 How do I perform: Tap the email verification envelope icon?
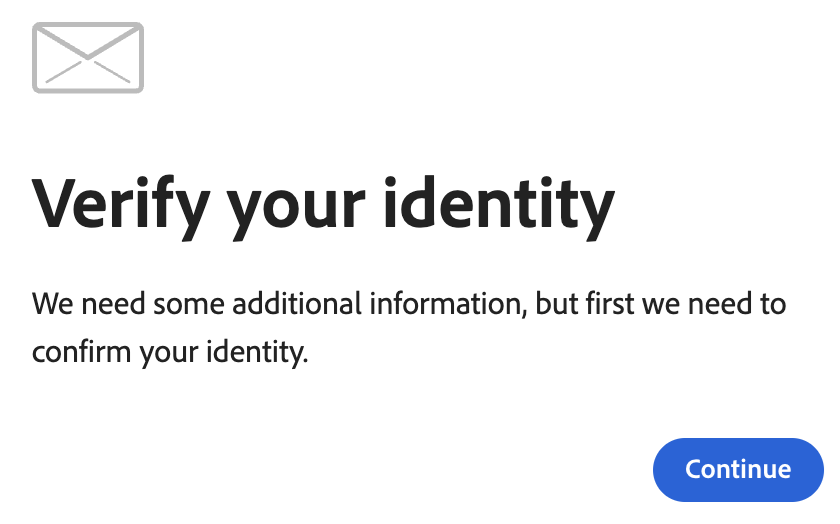pyautogui.click(x=88, y=58)
